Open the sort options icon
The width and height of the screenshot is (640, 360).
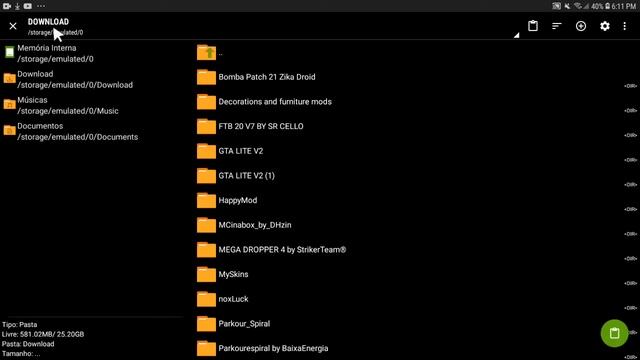(557, 26)
